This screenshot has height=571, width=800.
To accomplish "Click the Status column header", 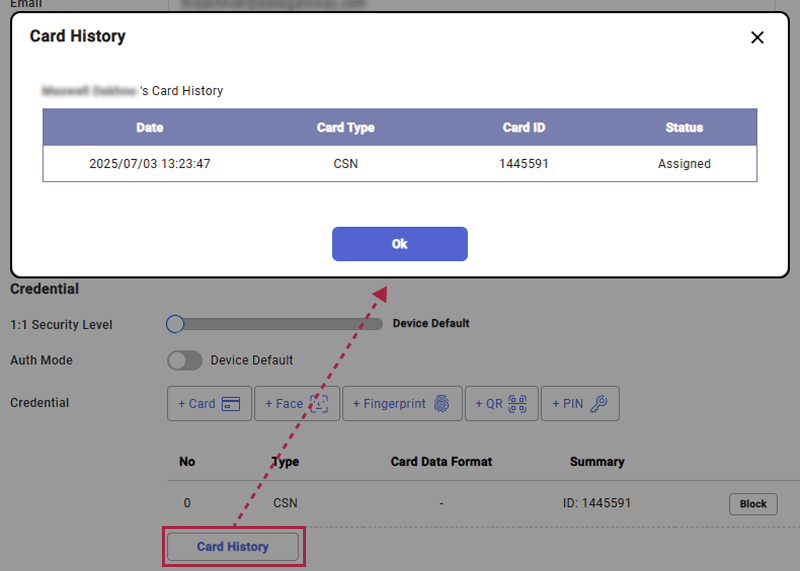I will (x=684, y=128).
